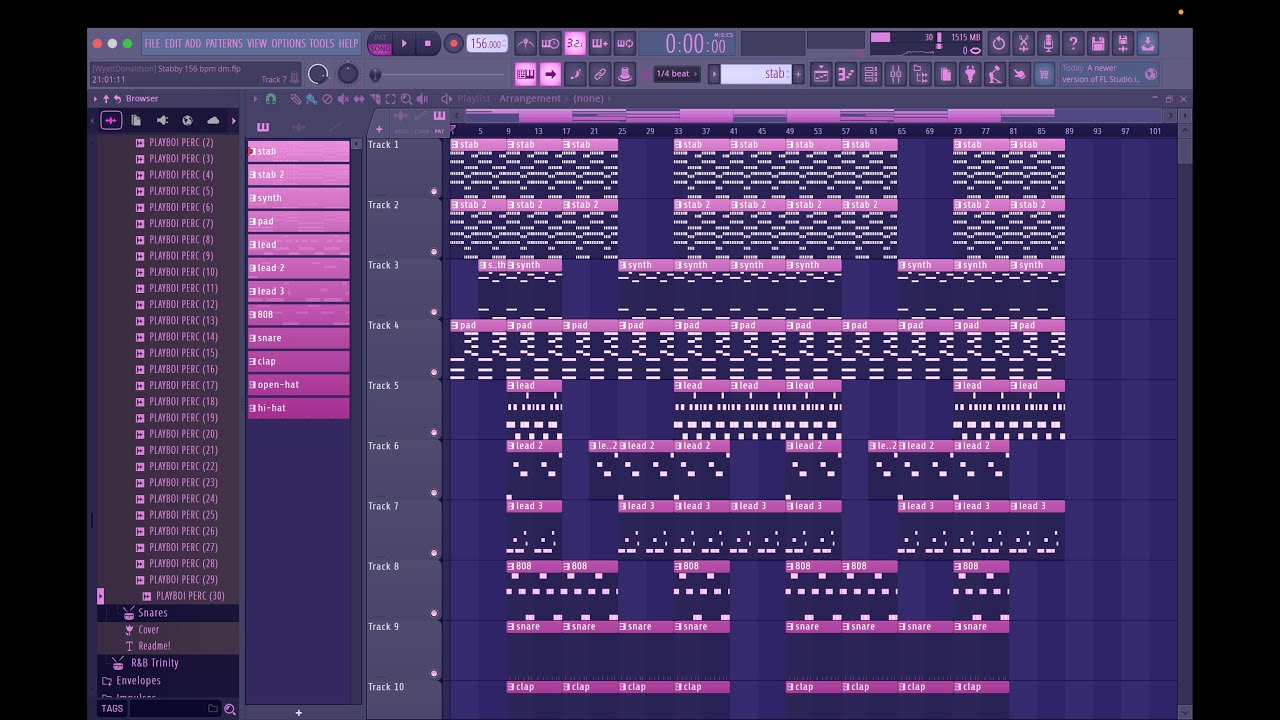Viewport: 1280px width, 720px height.
Task: Switch the Pat/Song mode toggle
Action: [x=380, y=44]
